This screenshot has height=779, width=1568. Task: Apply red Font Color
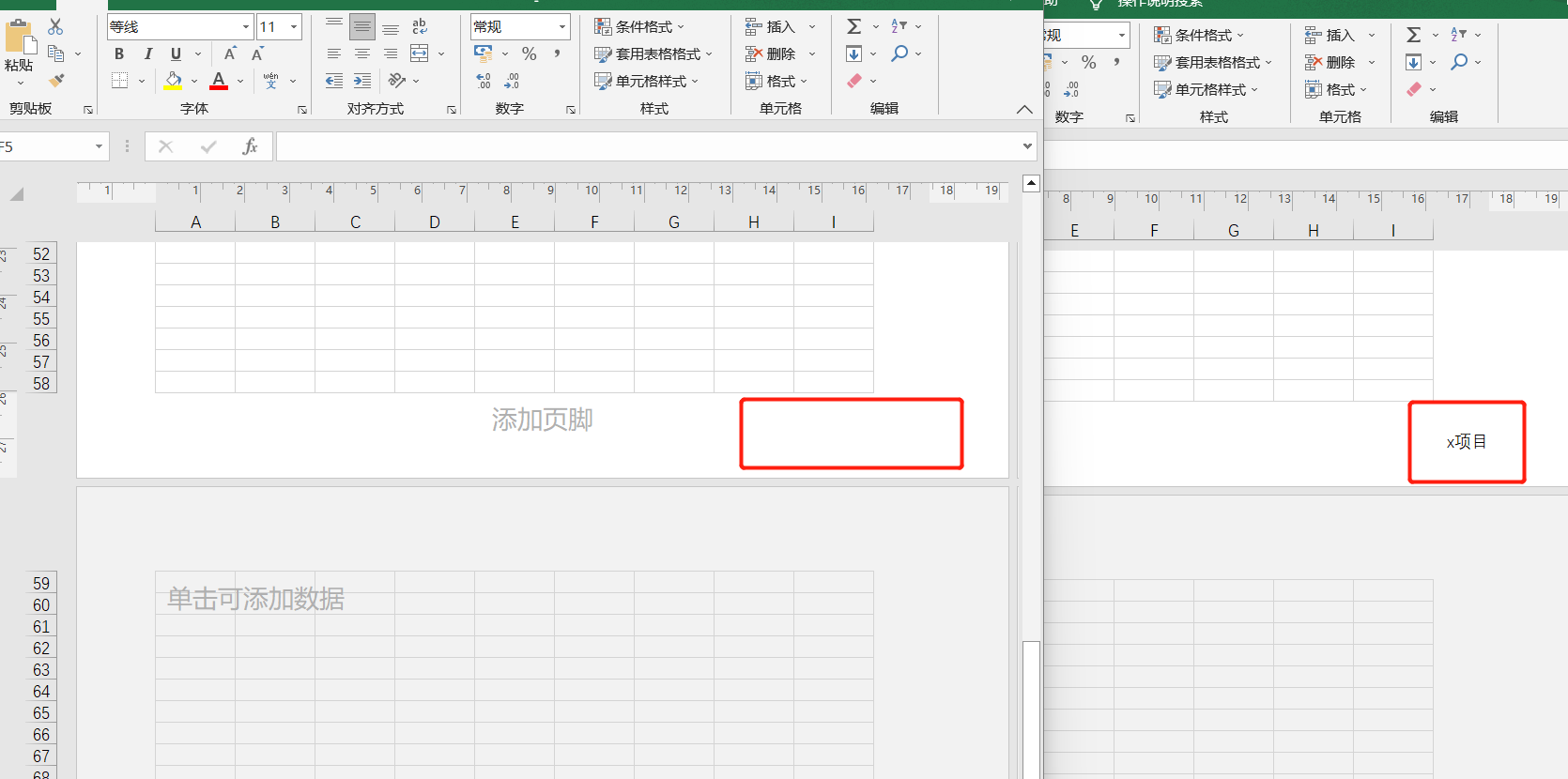(219, 81)
